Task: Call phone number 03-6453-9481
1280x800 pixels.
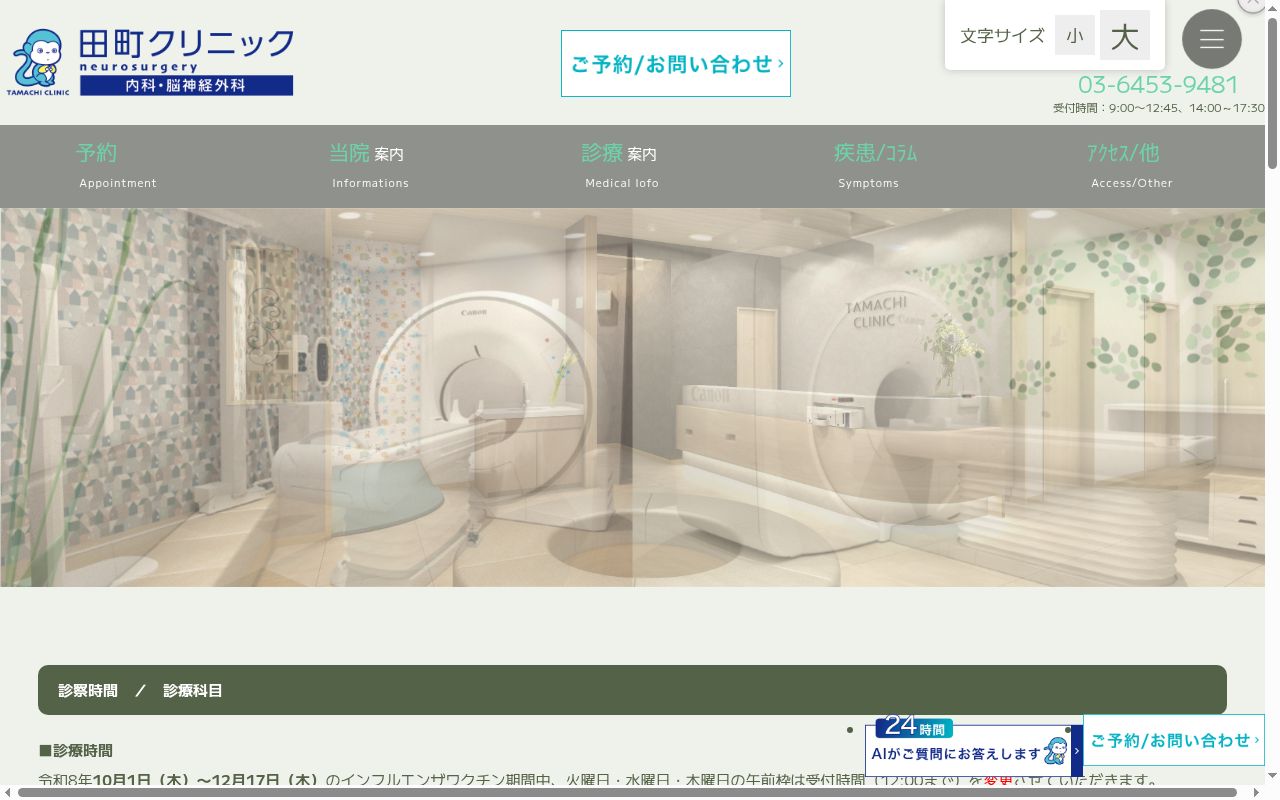Action: point(1158,84)
